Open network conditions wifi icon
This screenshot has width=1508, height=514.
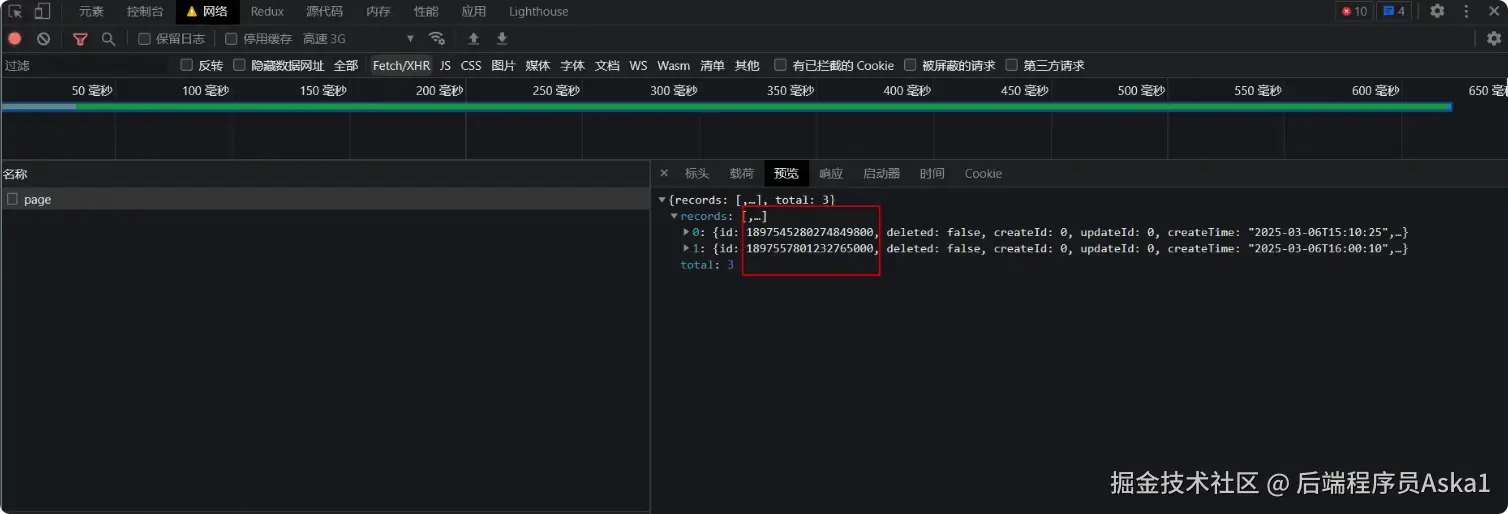(x=437, y=39)
